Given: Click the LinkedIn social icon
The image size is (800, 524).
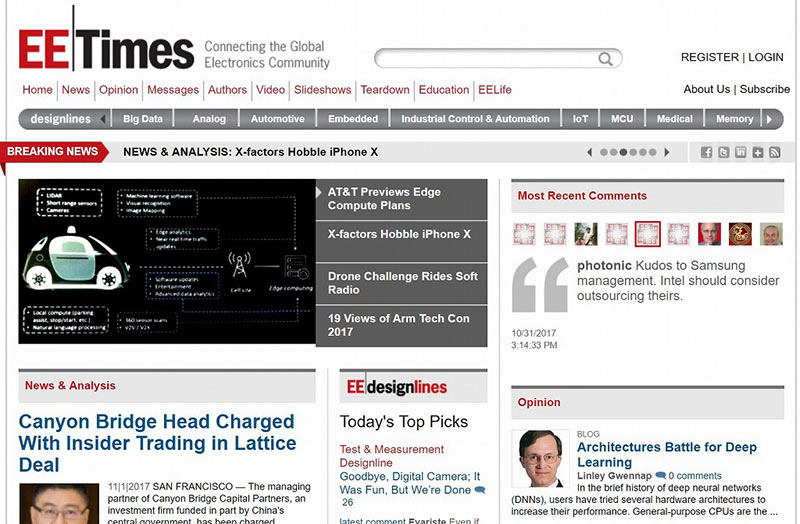Looking at the screenshot, I should 741,153.
